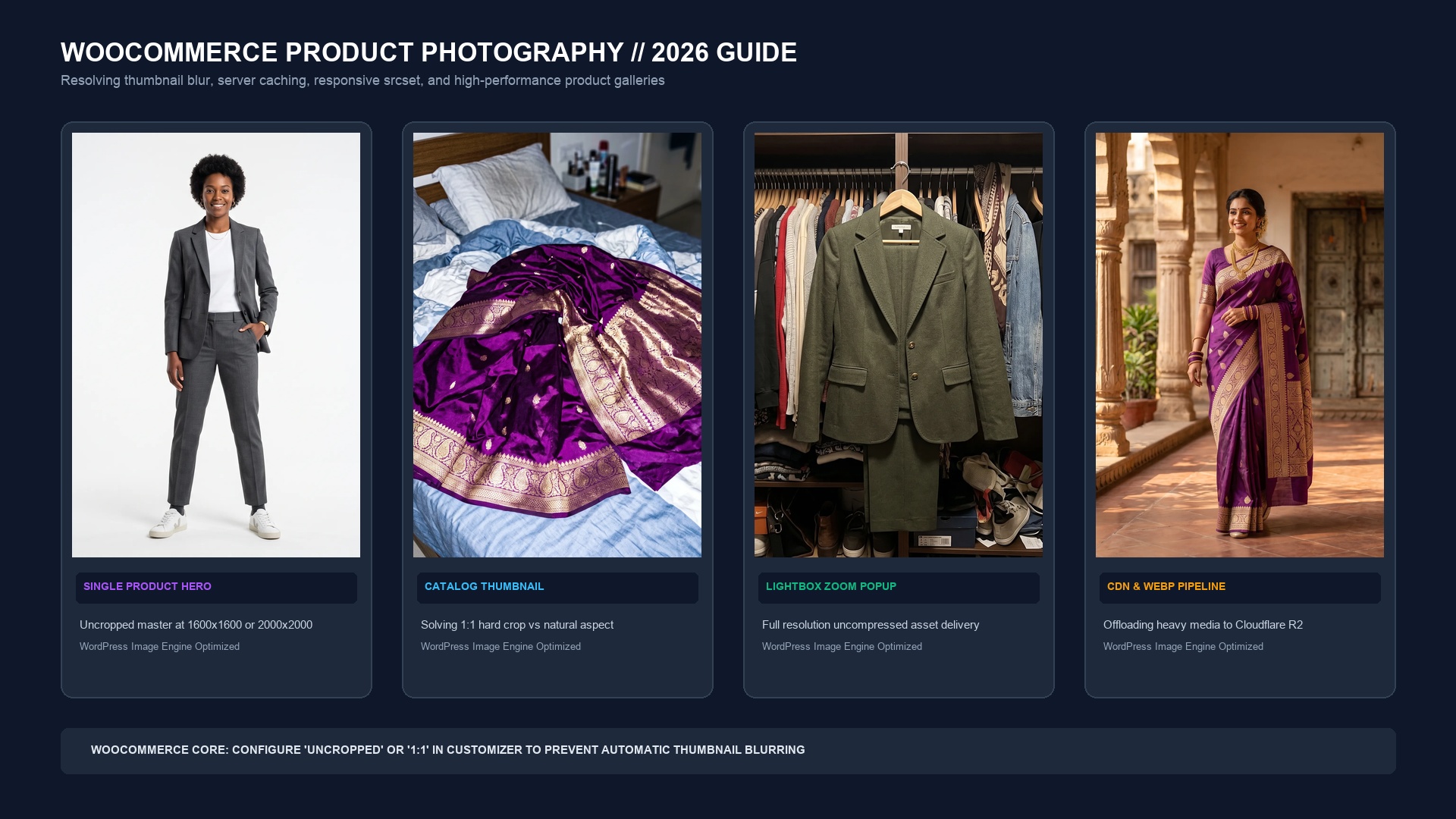
Task: Select the CATALOG THUMBNAIL label
Action: pos(484,587)
